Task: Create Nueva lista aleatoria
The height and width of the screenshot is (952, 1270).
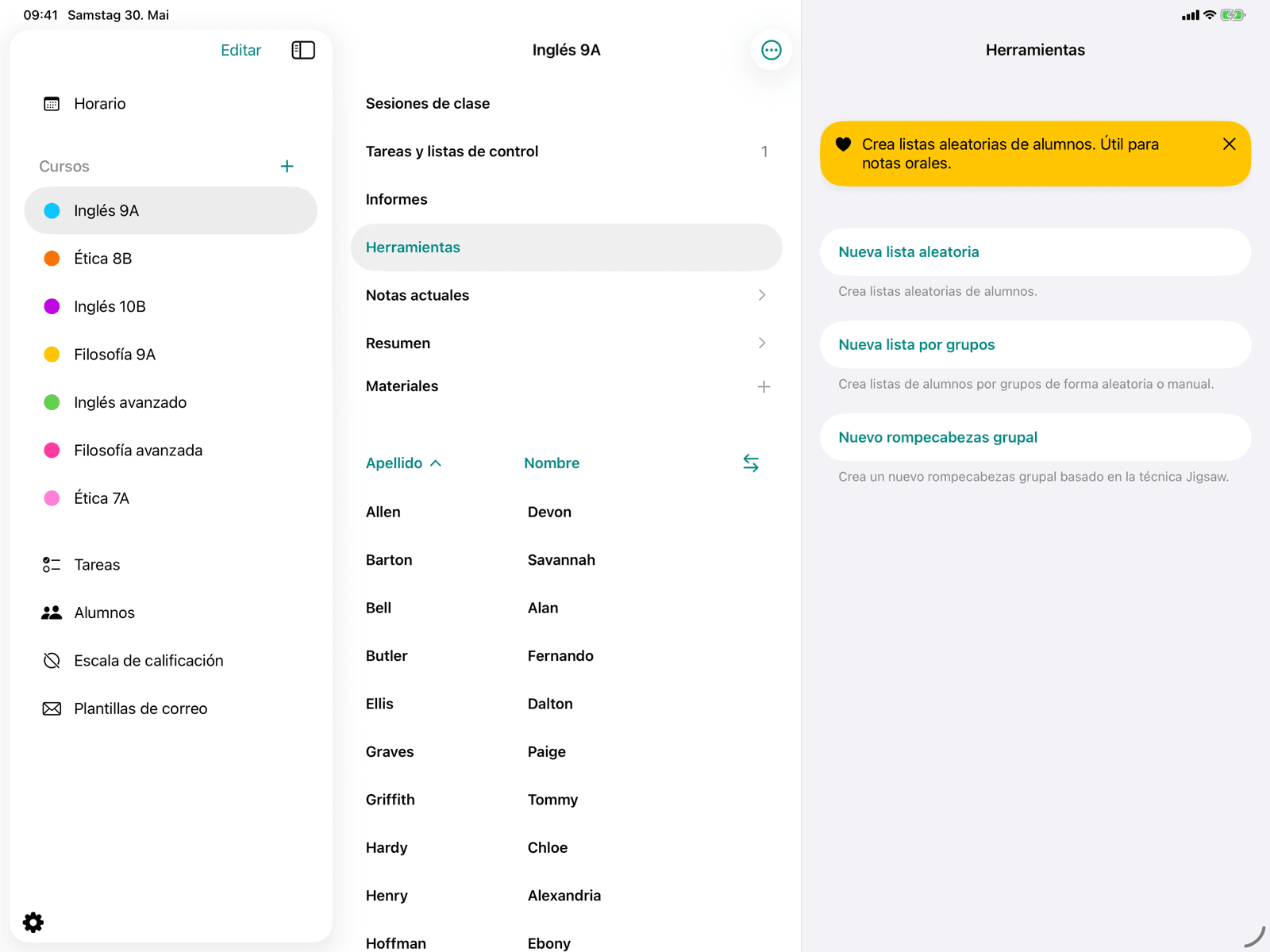Action: pyautogui.click(x=1035, y=252)
